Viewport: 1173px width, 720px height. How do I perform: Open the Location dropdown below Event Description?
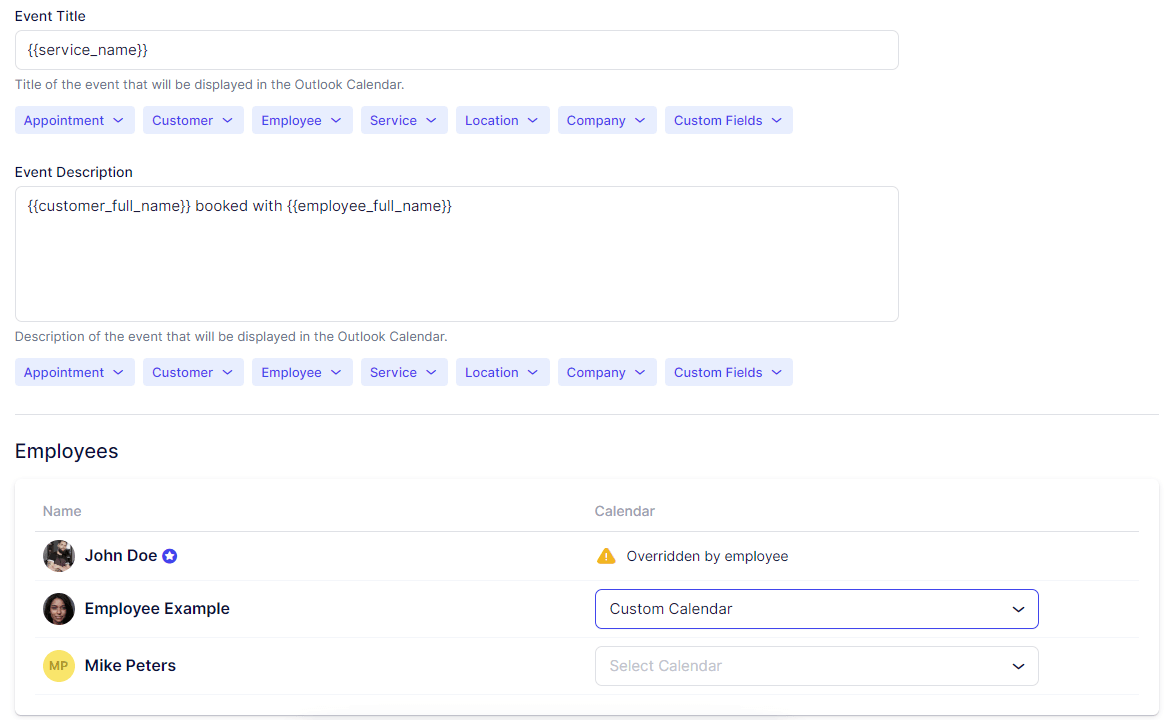[x=502, y=372]
